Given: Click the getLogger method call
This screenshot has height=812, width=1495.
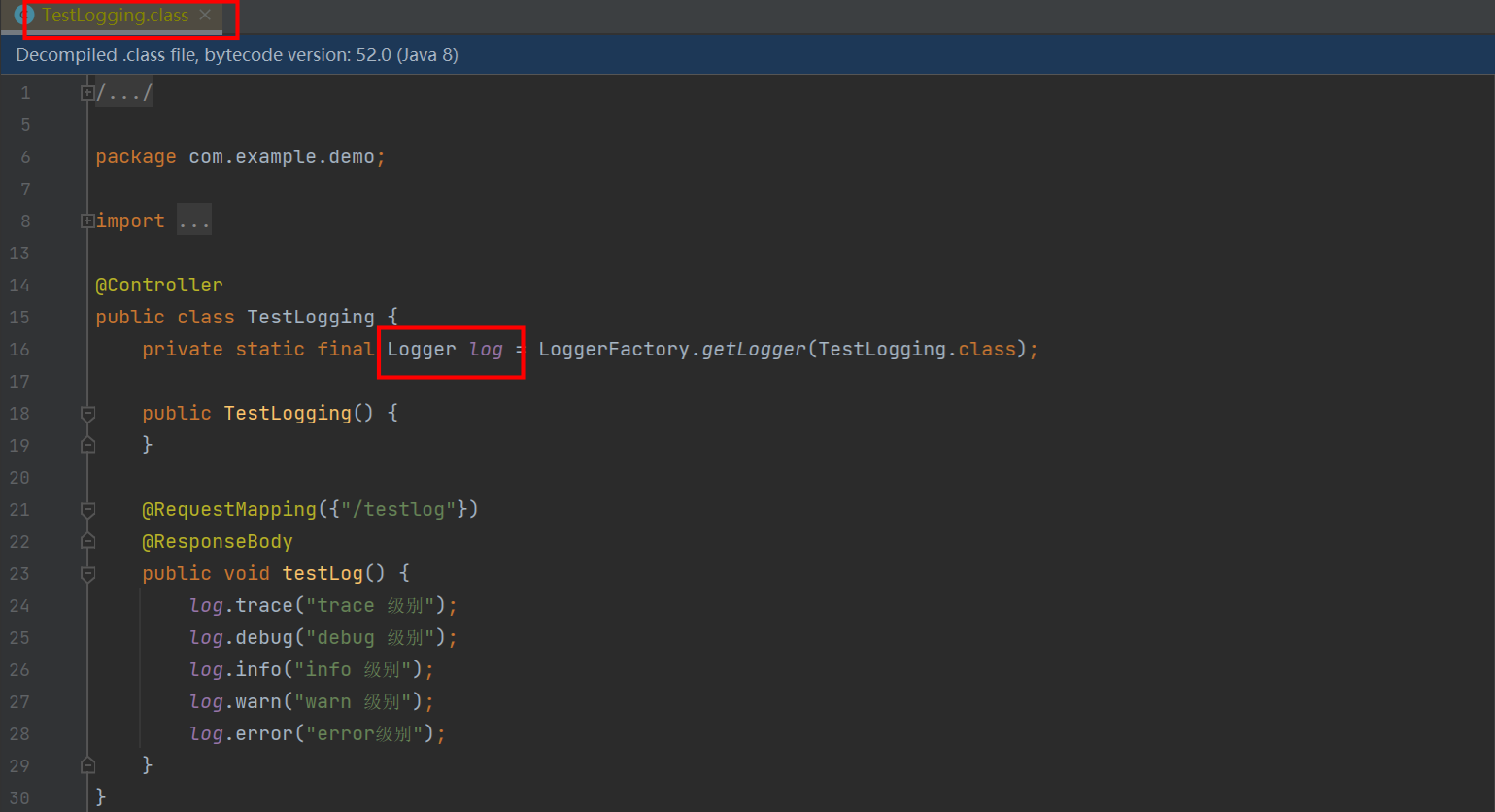Looking at the screenshot, I should pyautogui.click(x=754, y=350).
